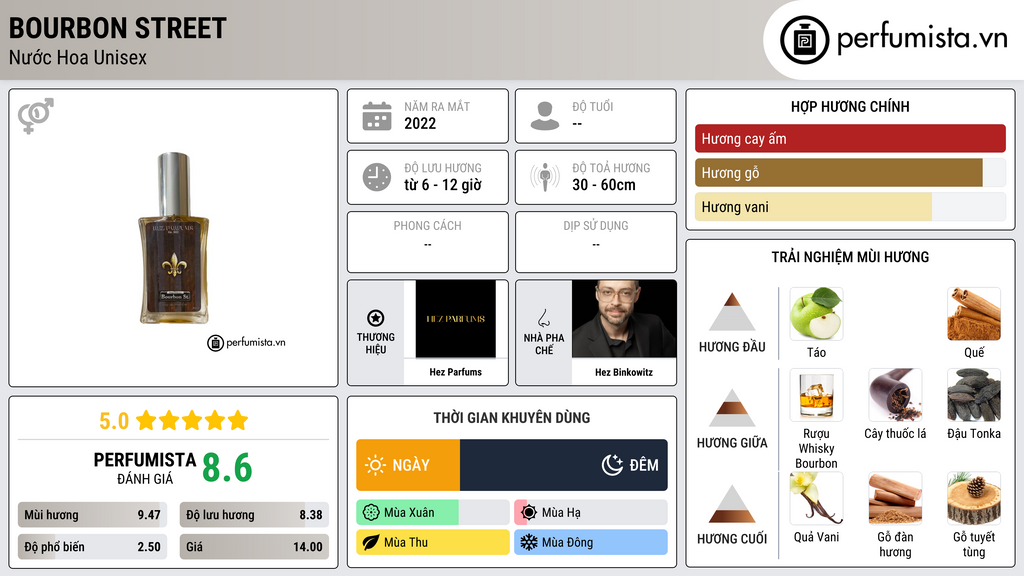Click the nose icon above Nhà pha chế

pyautogui.click(x=543, y=318)
